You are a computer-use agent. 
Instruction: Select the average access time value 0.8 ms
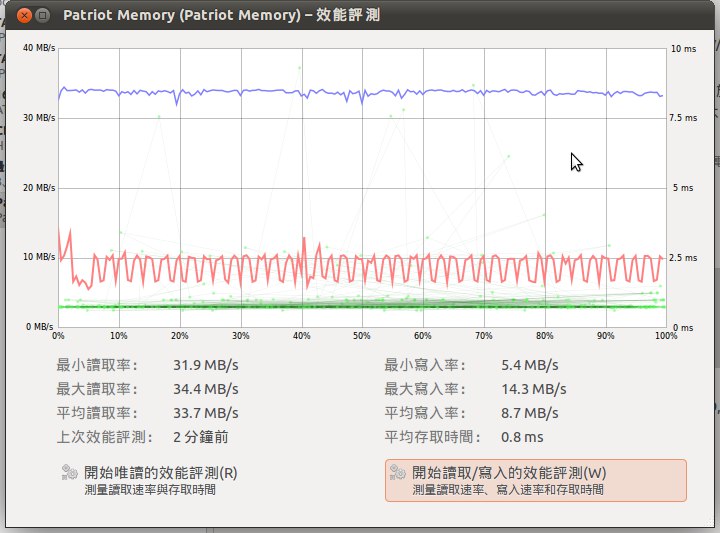click(x=522, y=437)
